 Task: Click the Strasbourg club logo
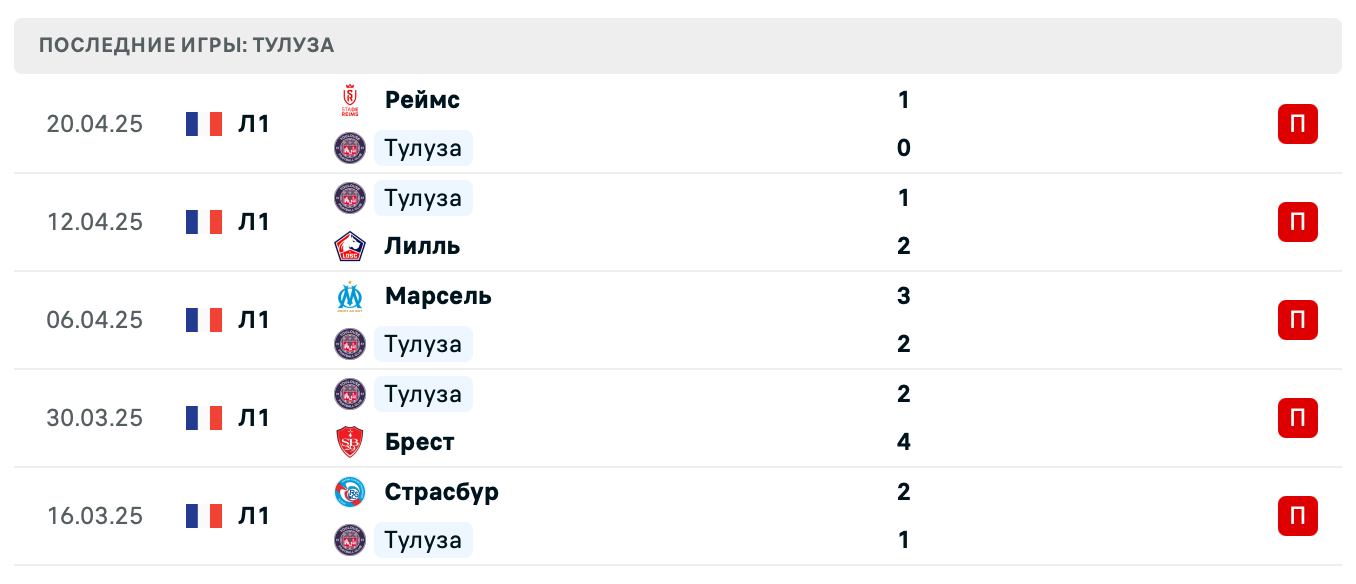[x=349, y=492]
